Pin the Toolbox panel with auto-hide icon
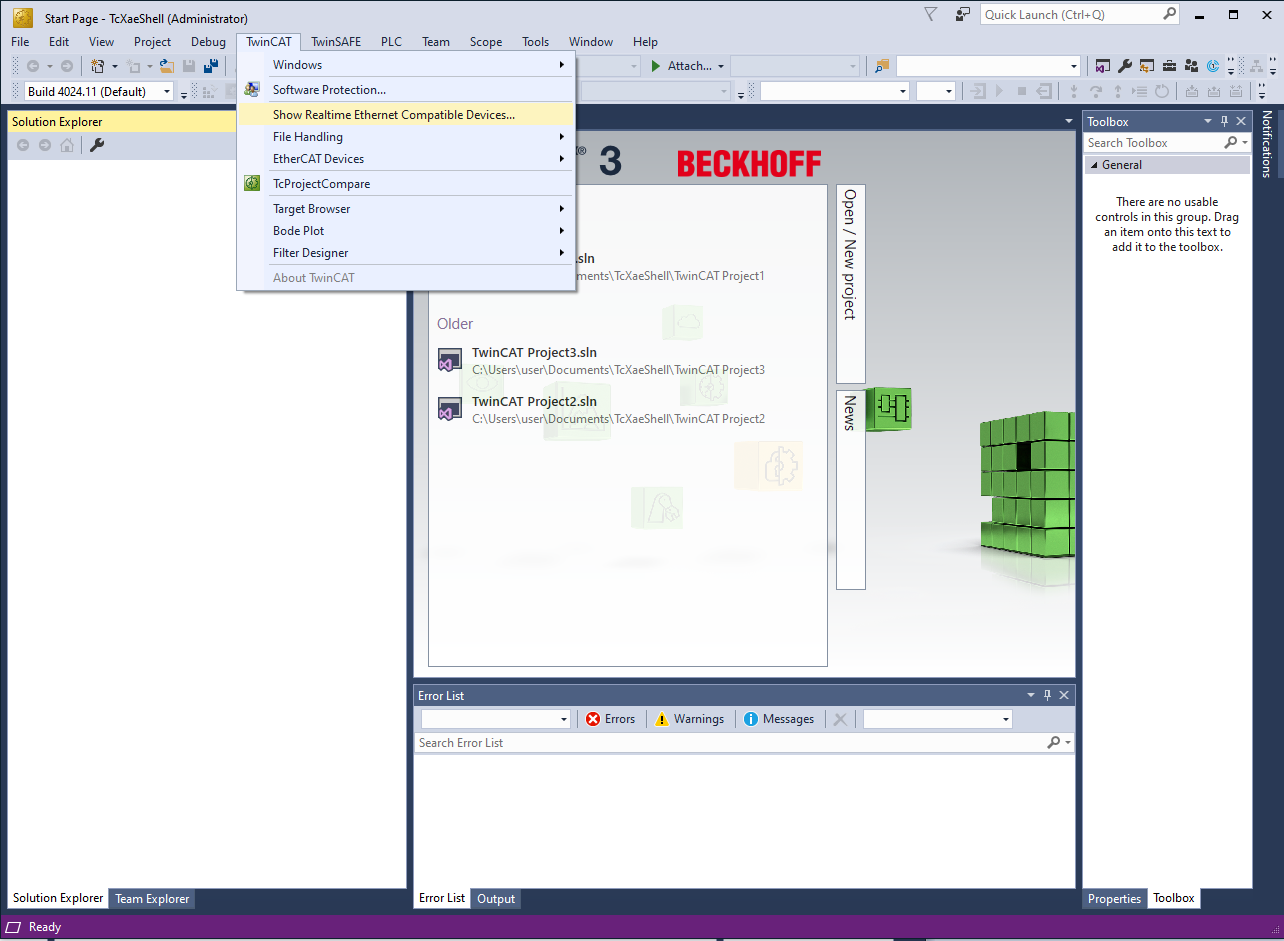Screen dimensions: 1284x941 pos(1225,122)
